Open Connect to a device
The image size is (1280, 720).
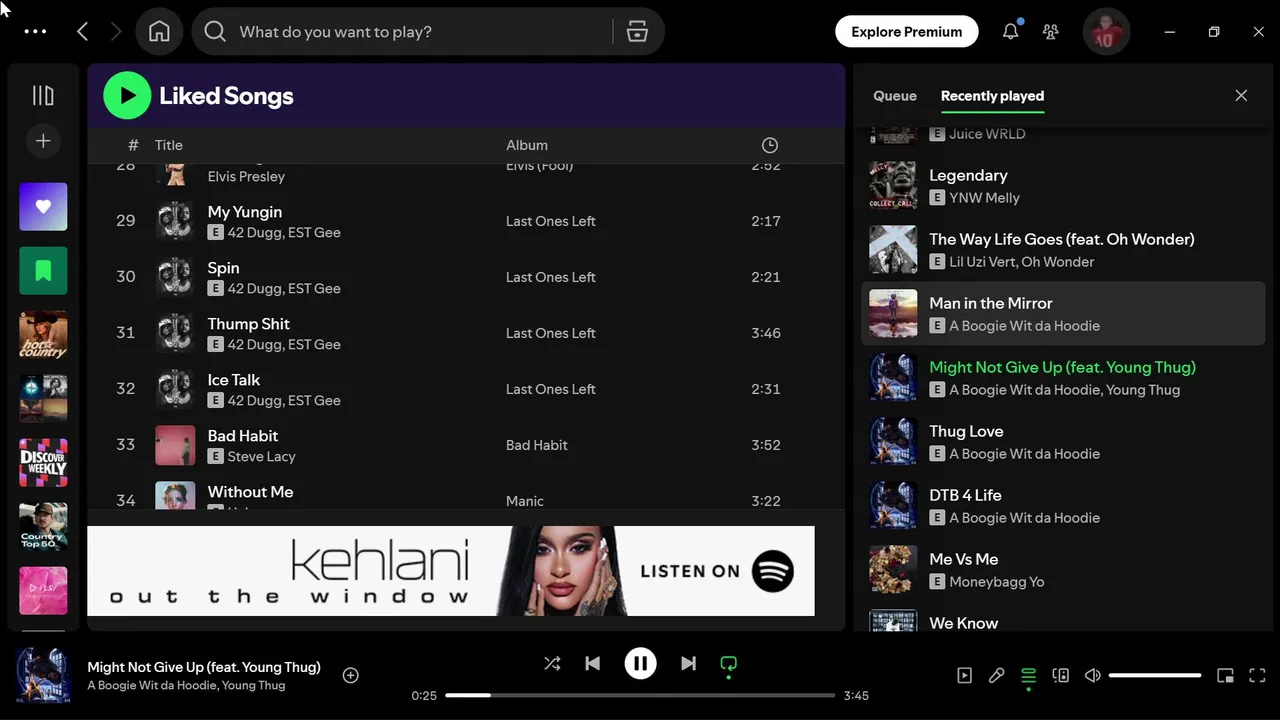(1060, 675)
